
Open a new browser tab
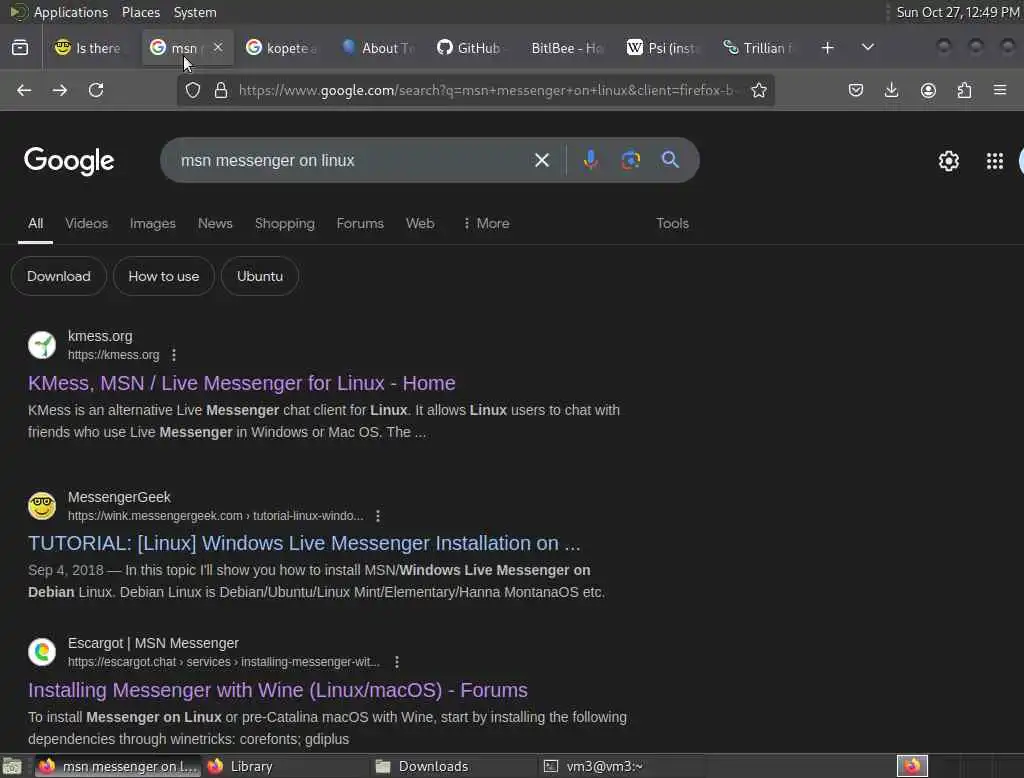827,48
